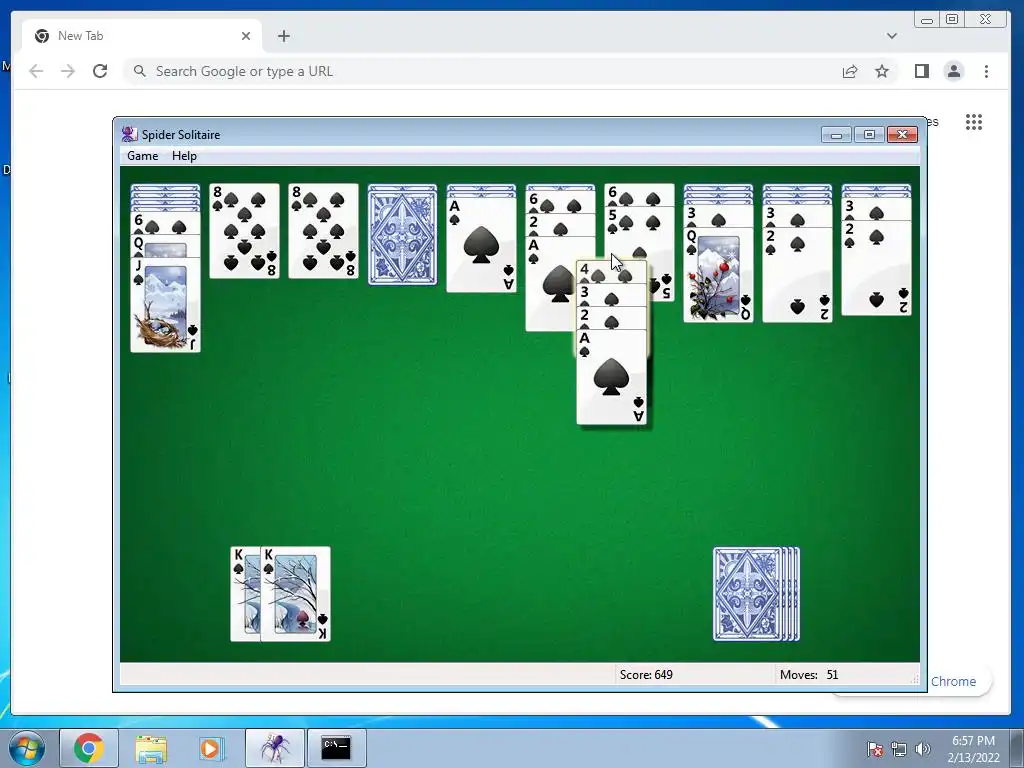The height and width of the screenshot is (768, 1024).
Task: Toggle Chrome side panel
Action: click(921, 71)
